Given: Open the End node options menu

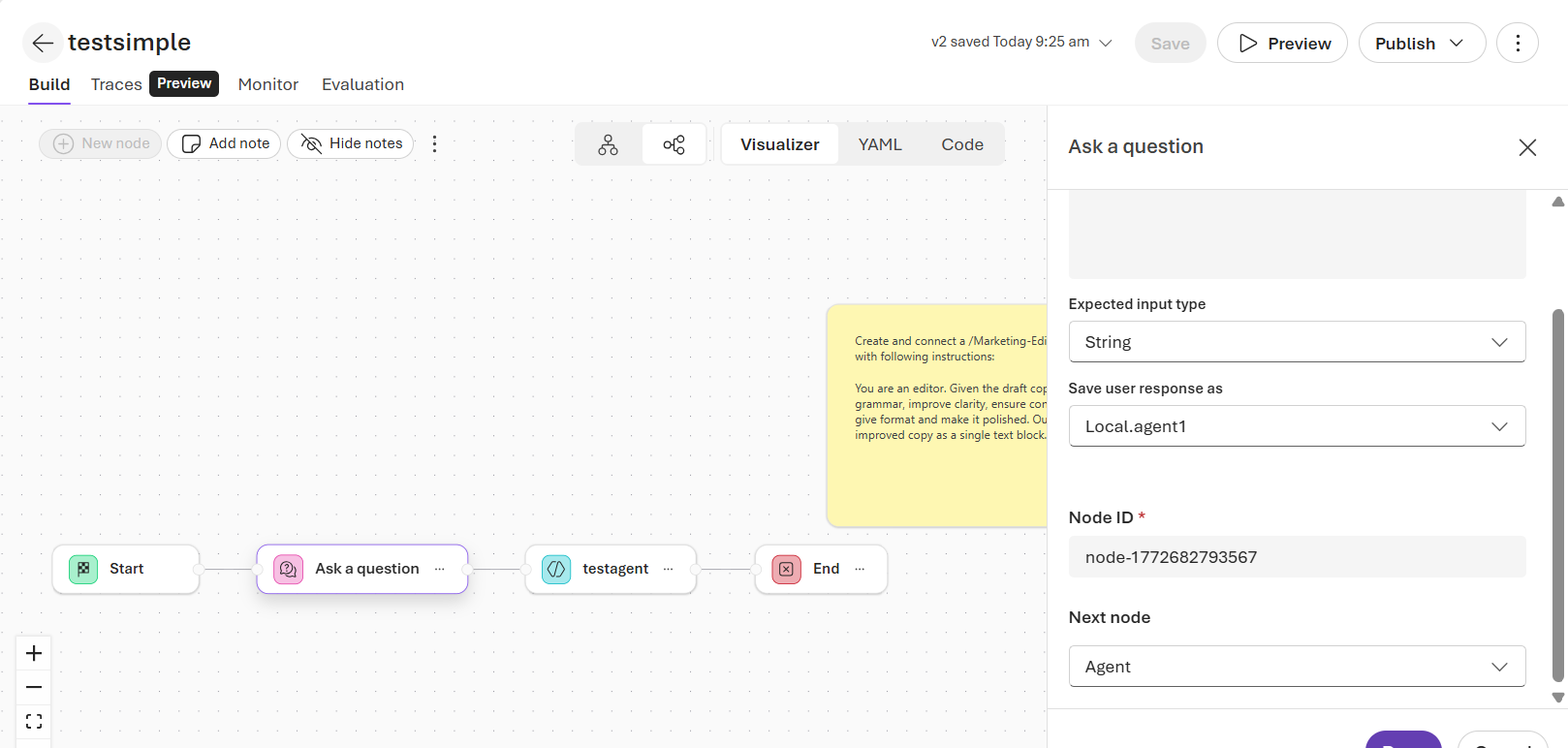Looking at the screenshot, I should coord(860,569).
